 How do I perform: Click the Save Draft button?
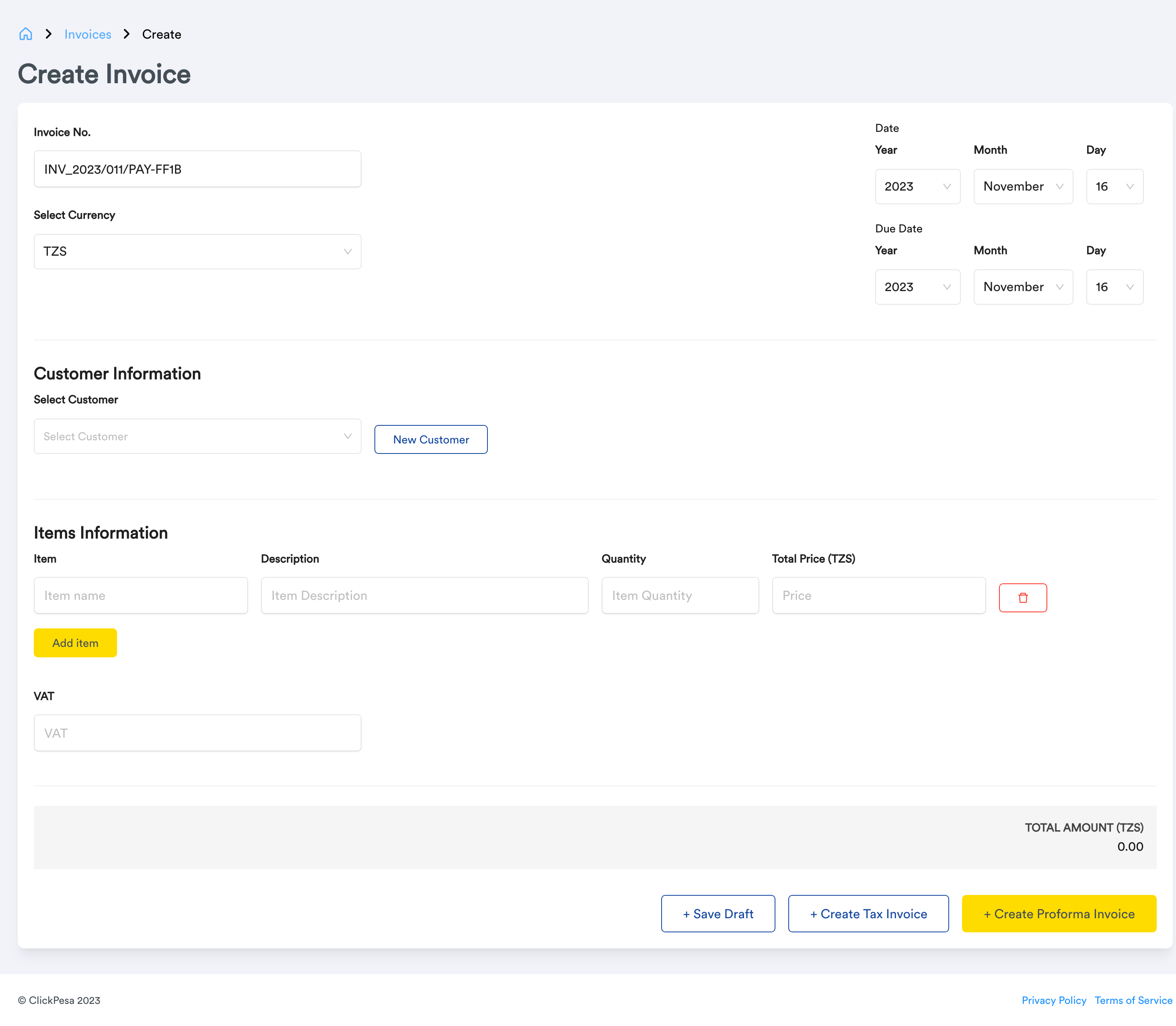pyautogui.click(x=718, y=913)
